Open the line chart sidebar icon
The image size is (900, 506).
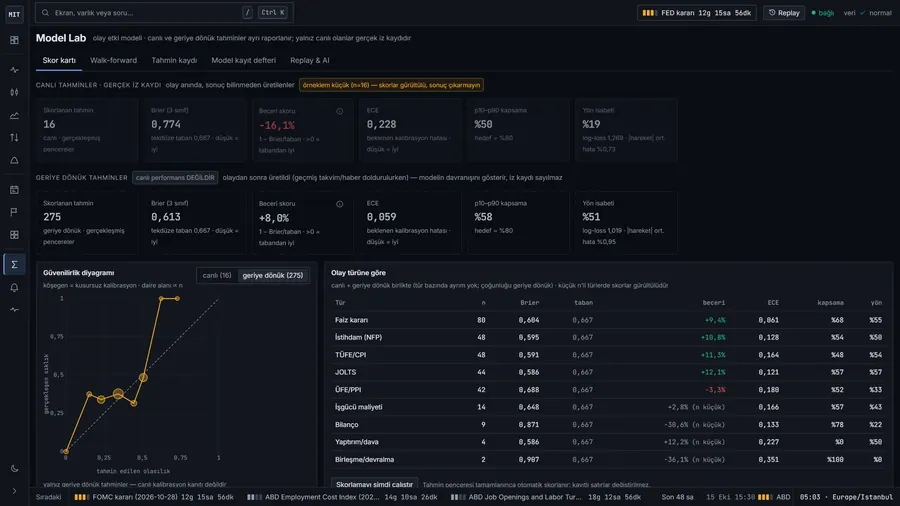(x=14, y=115)
